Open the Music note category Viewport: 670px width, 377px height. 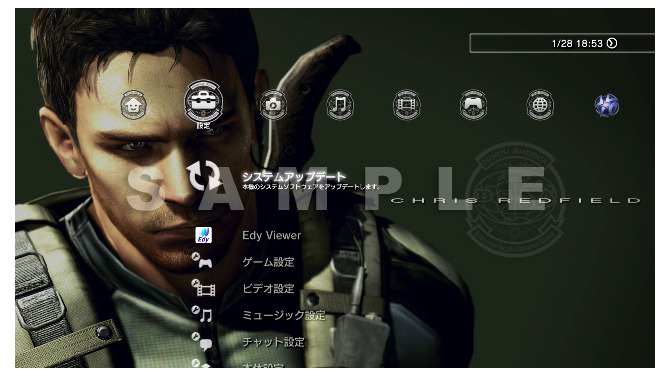pos(340,105)
